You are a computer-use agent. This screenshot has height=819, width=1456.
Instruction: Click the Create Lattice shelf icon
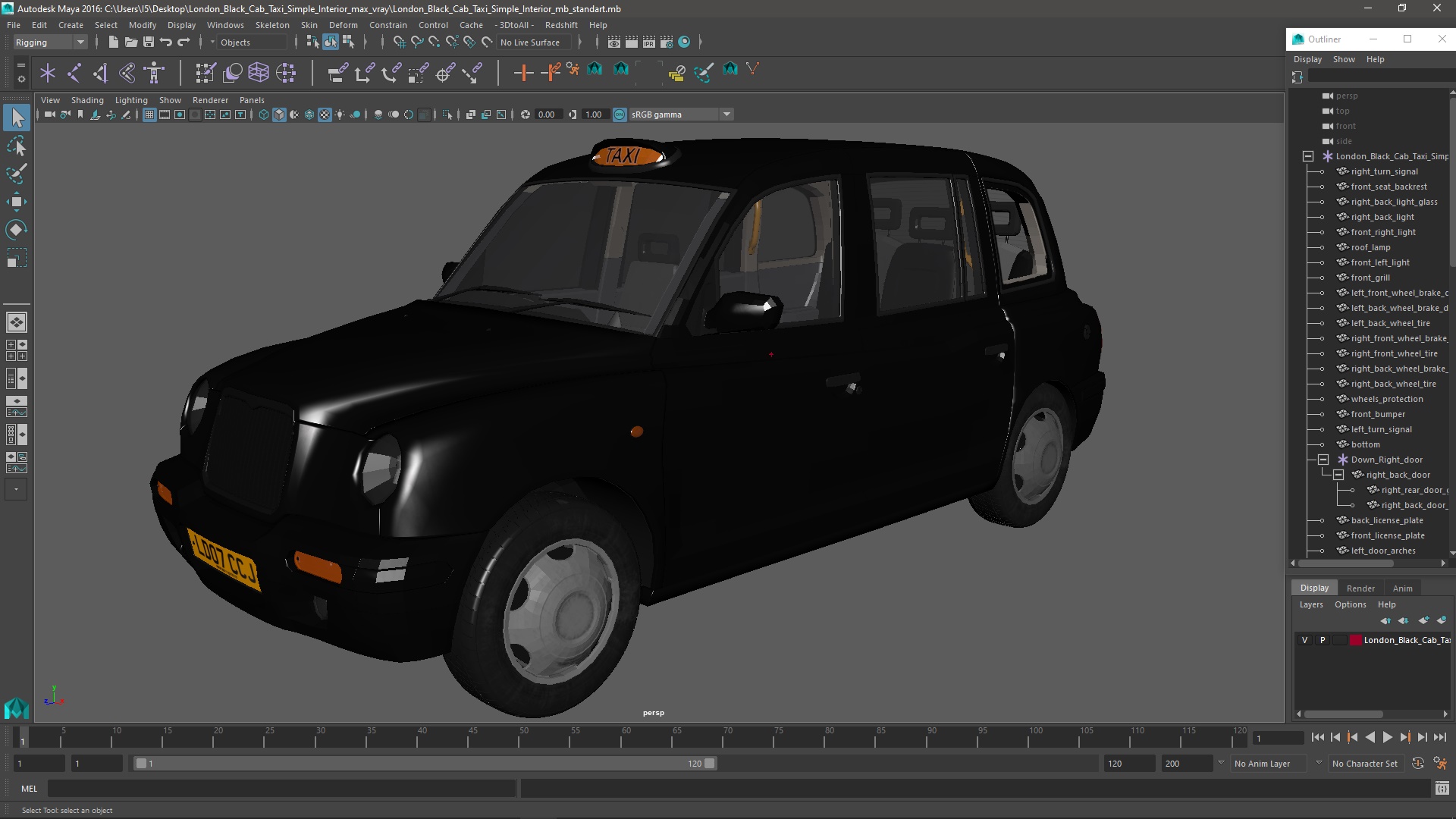[x=259, y=73]
